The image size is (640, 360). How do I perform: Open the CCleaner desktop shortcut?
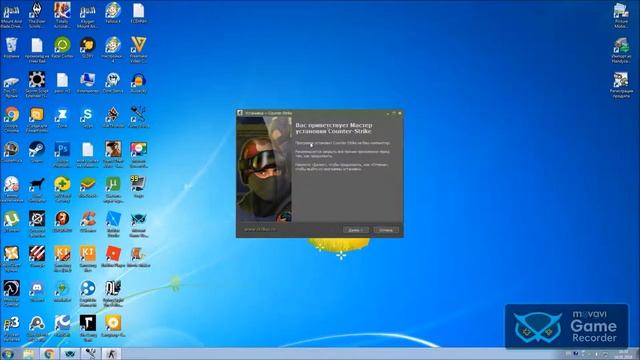(x=87, y=222)
